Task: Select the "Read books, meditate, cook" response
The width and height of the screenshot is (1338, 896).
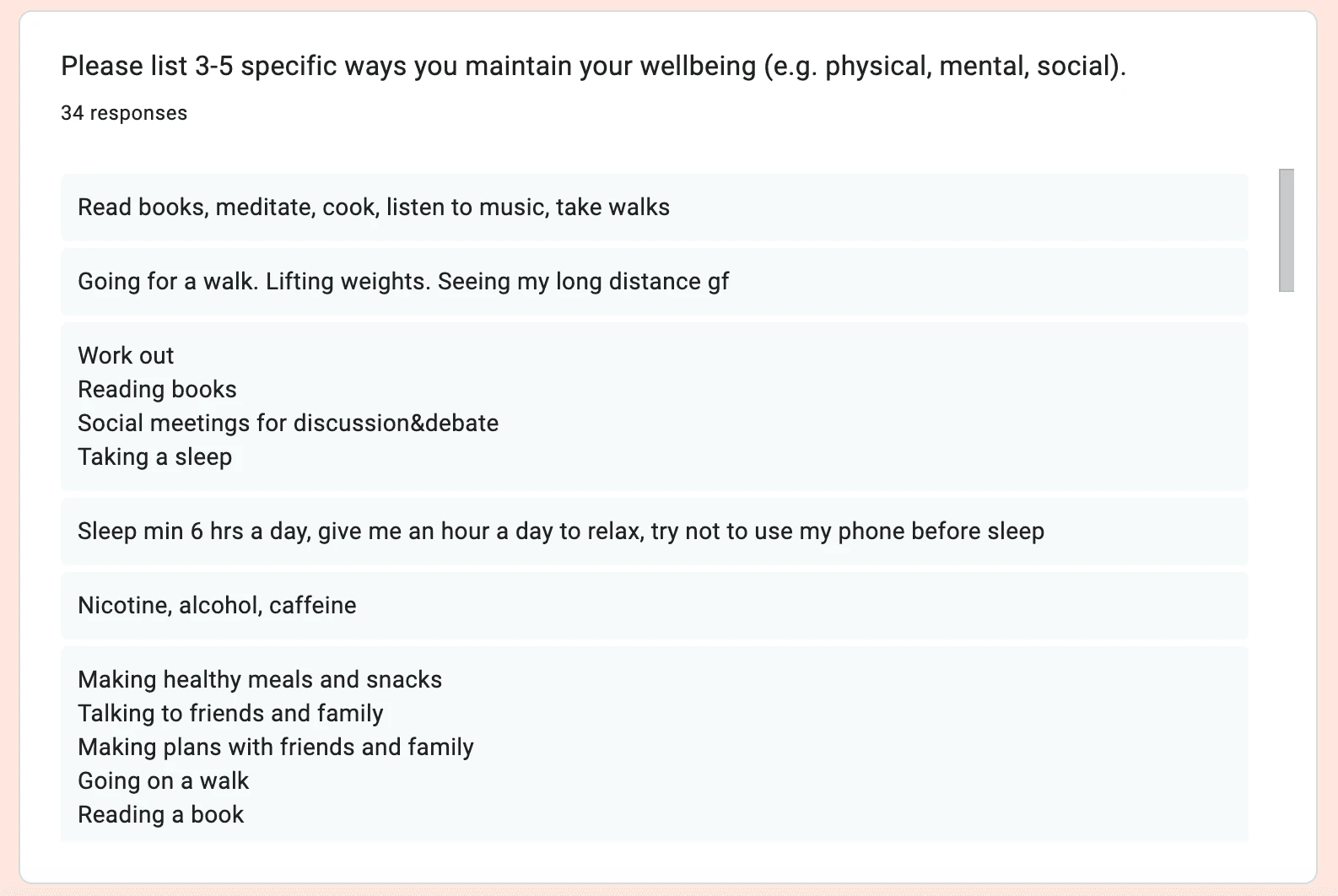Action: point(374,208)
